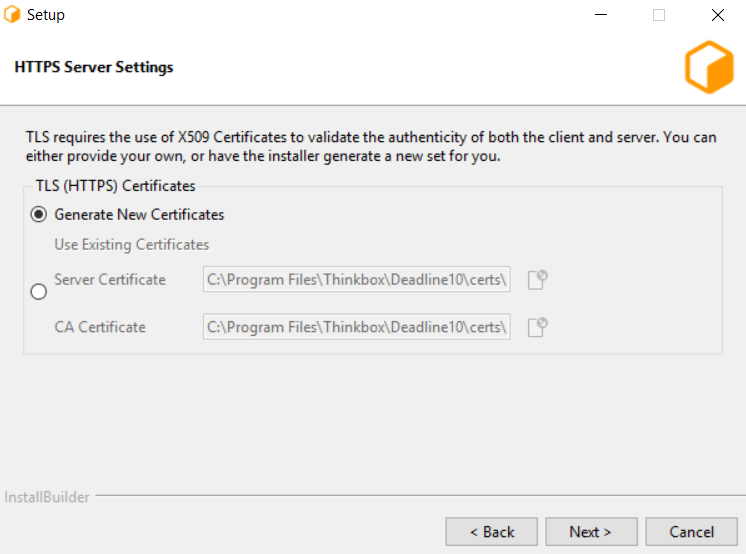Click the Server Certificate path field
The width and height of the screenshot is (746, 554).
coord(356,279)
